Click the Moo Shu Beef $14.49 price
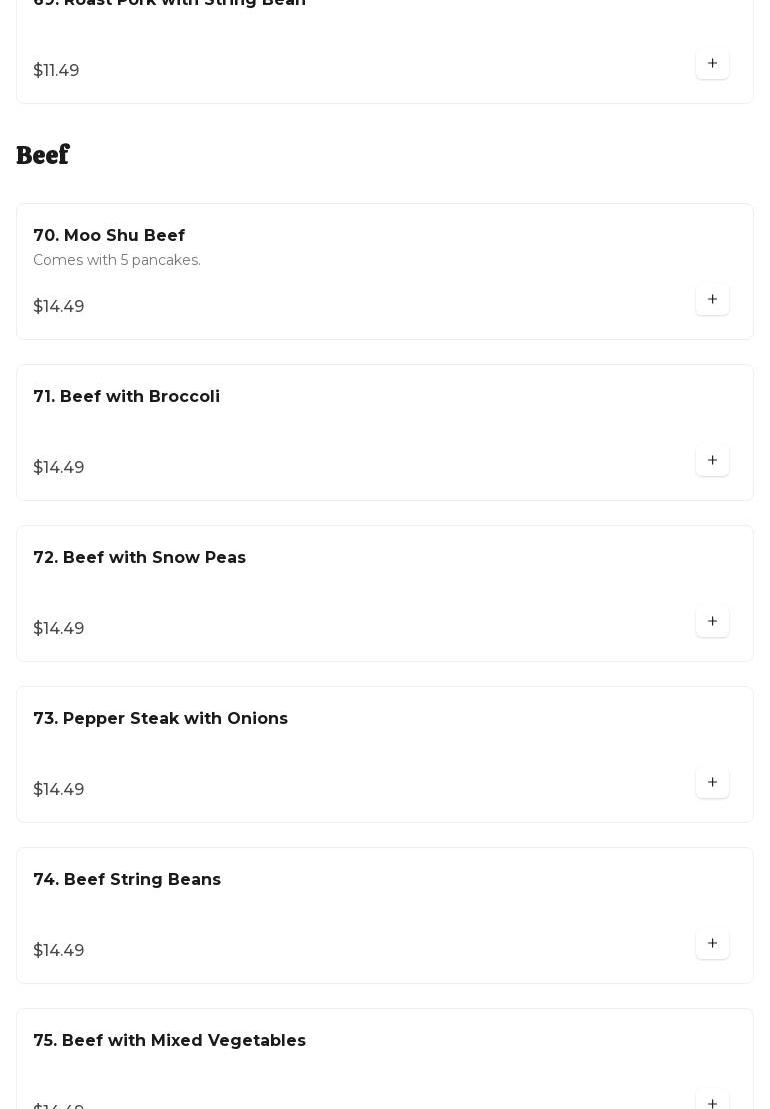The width and height of the screenshot is (770, 1109). pyautogui.click(x=59, y=307)
